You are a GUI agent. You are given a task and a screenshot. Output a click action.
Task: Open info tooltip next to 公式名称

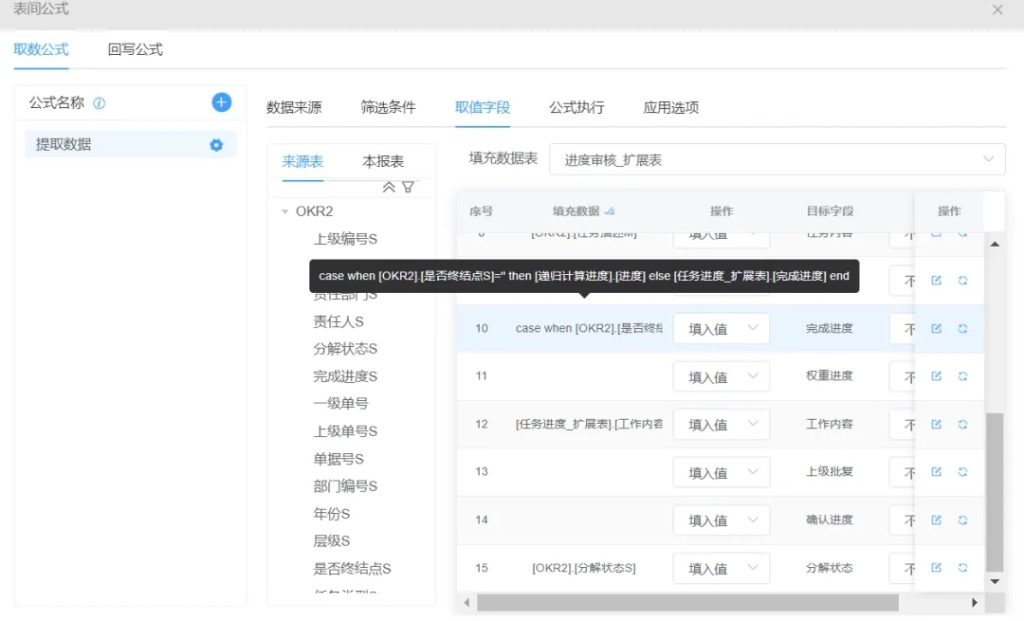(x=99, y=103)
